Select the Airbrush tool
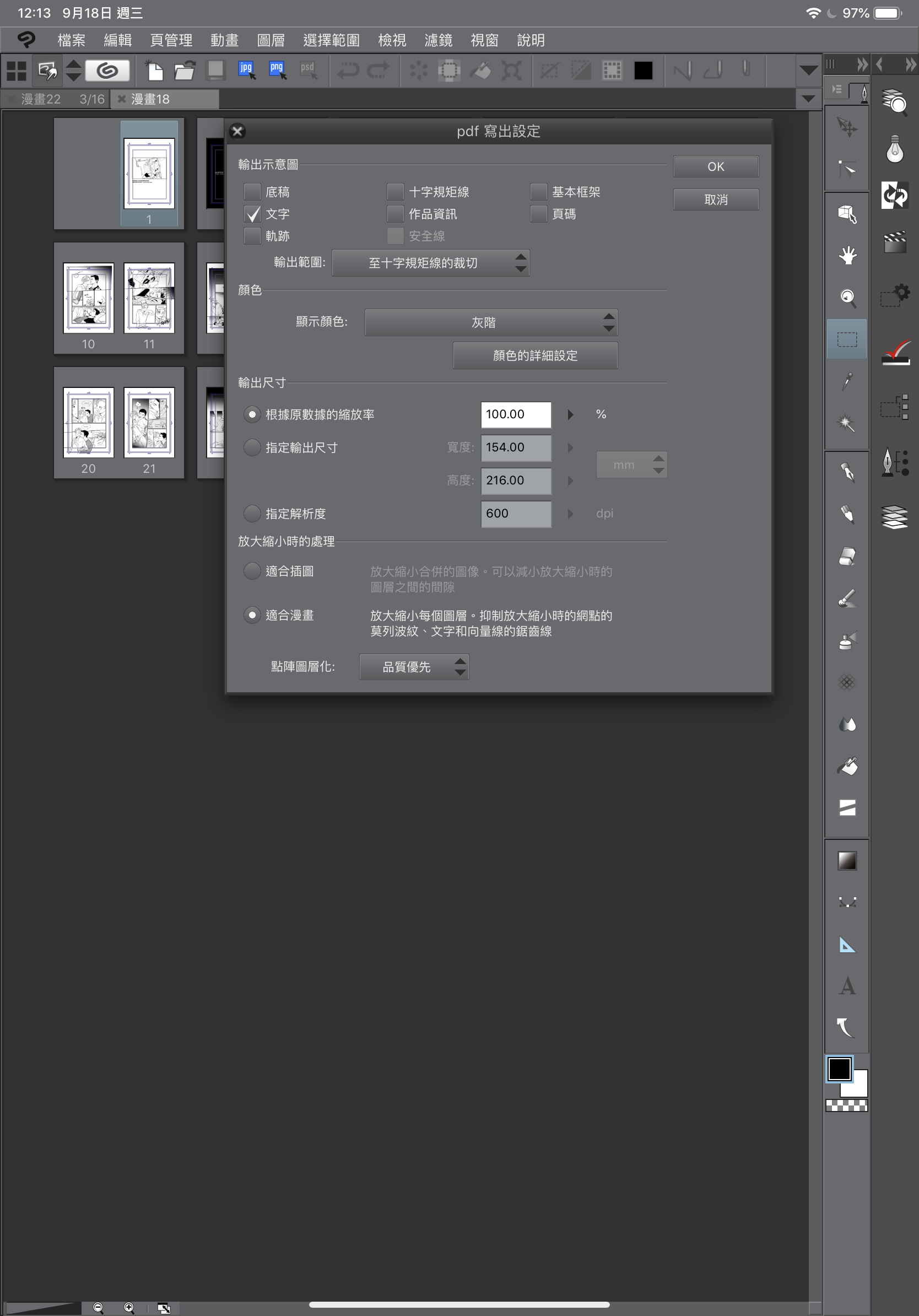 point(847,640)
